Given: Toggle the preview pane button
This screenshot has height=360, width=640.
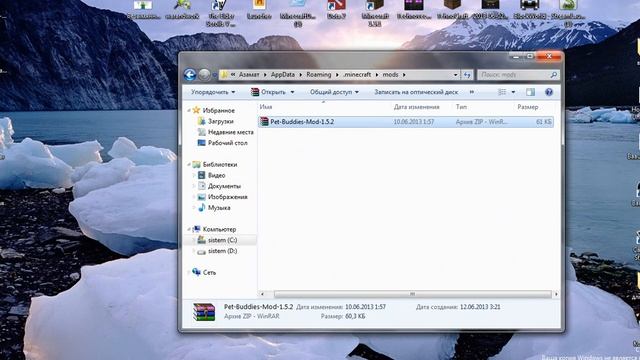Looking at the screenshot, I should click(530, 92).
